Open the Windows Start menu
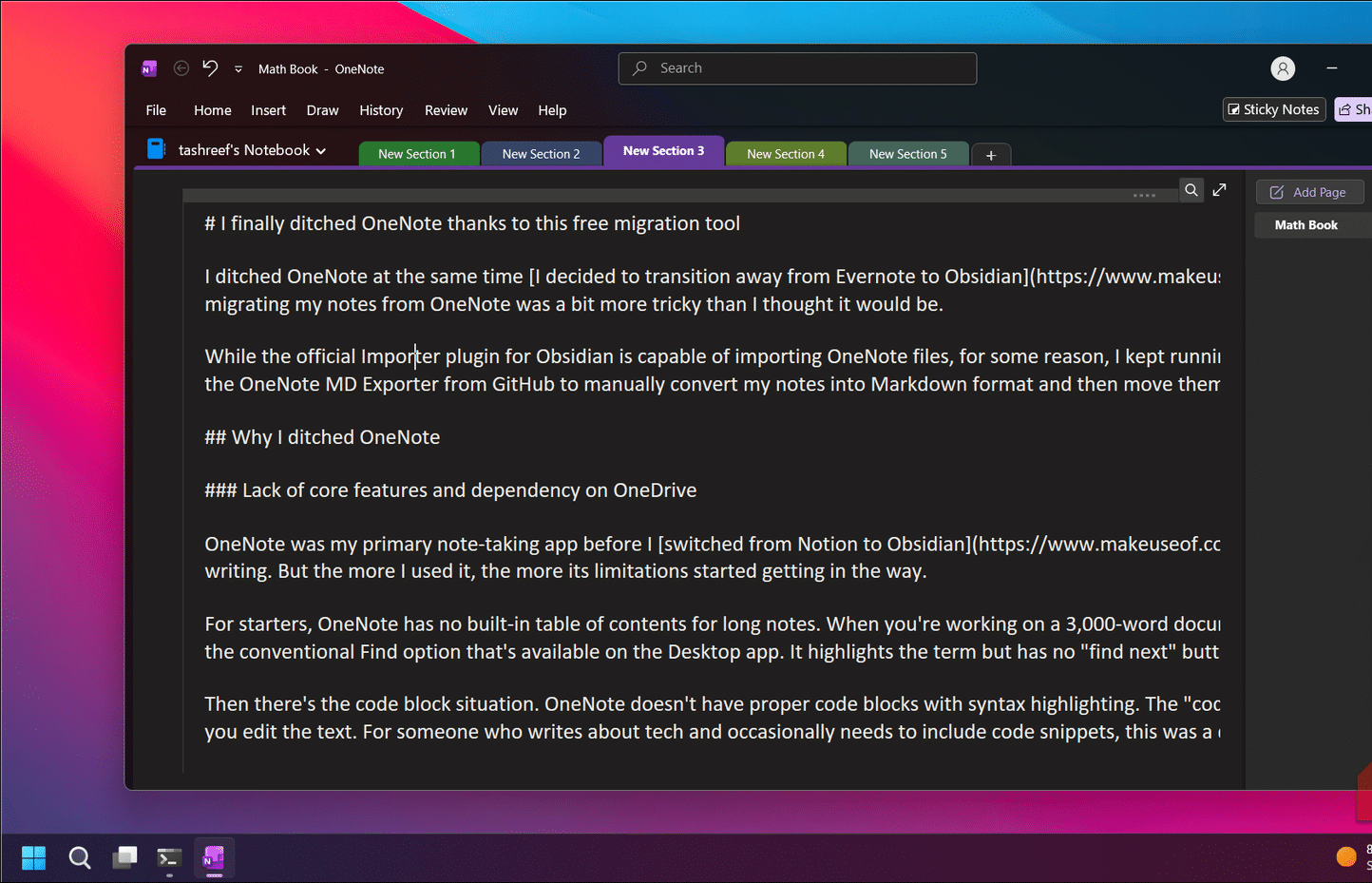 (x=34, y=858)
